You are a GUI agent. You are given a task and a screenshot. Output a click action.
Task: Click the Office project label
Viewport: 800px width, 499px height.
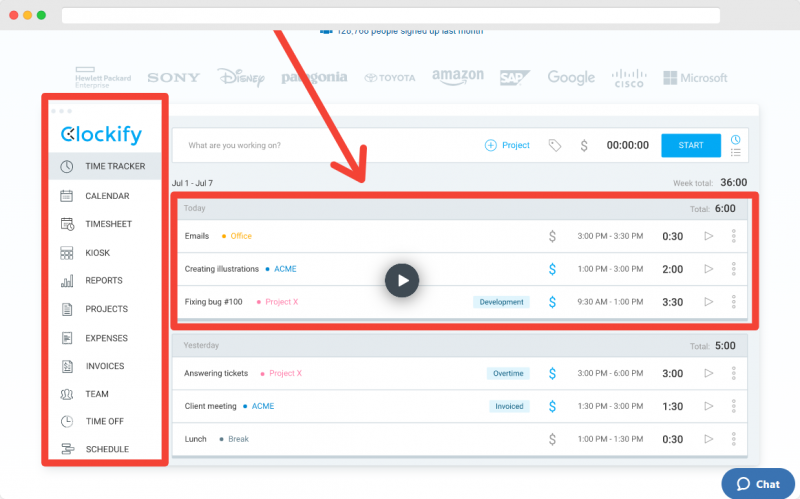pos(241,236)
